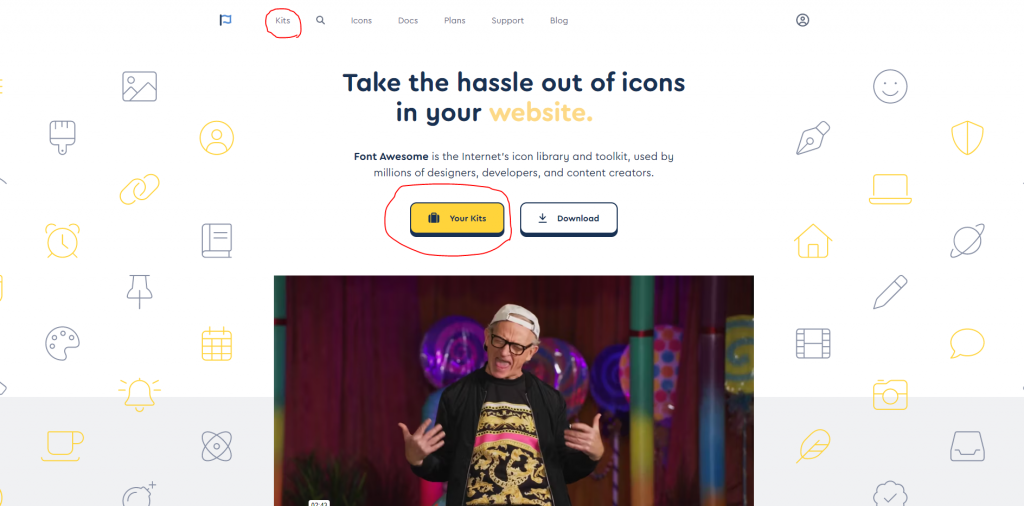Click the yellow chain link icon
Image resolution: width=1024 pixels, height=506 pixels.
(x=140, y=189)
